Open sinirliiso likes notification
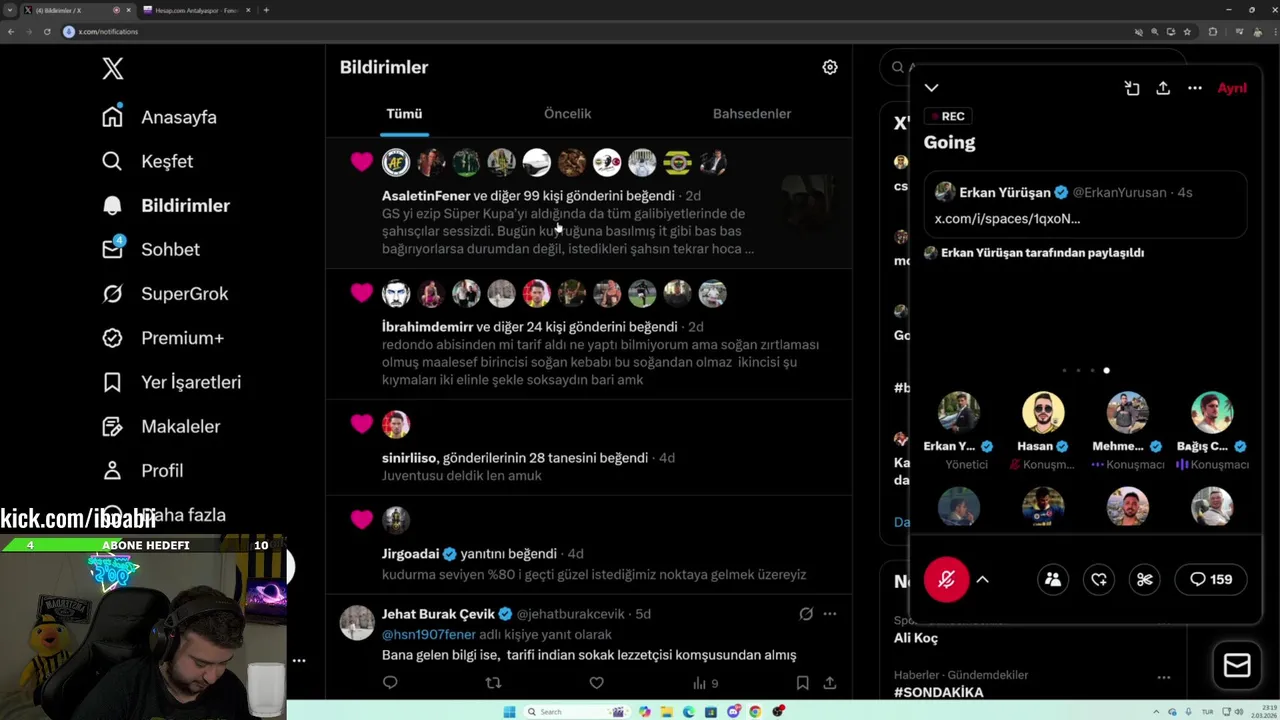This screenshot has height=720, width=1280. pyautogui.click(x=588, y=447)
